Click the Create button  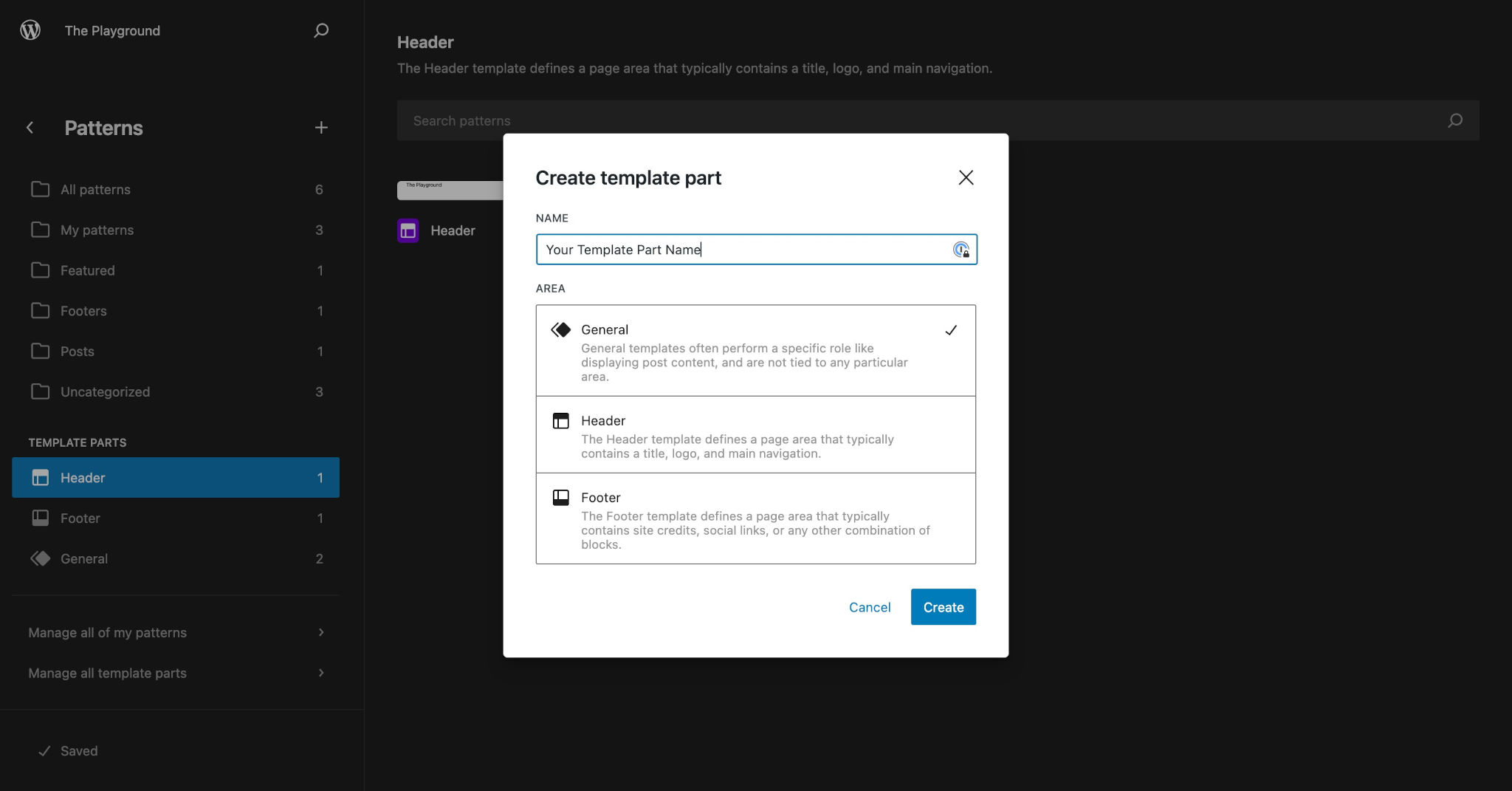pos(943,606)
